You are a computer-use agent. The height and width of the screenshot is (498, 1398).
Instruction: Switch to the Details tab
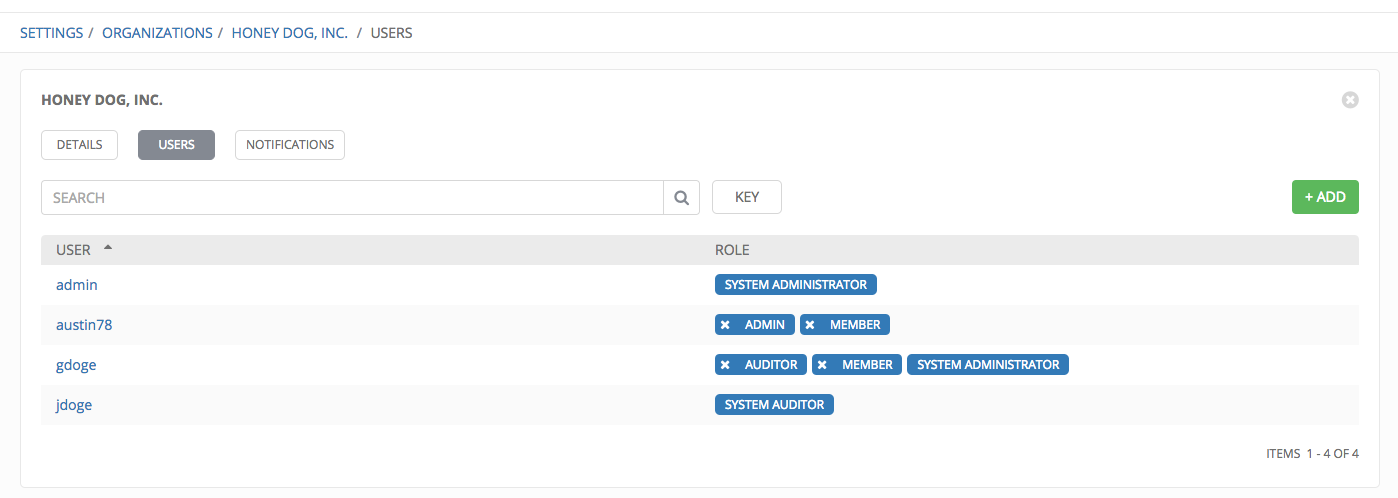(79, 145)
